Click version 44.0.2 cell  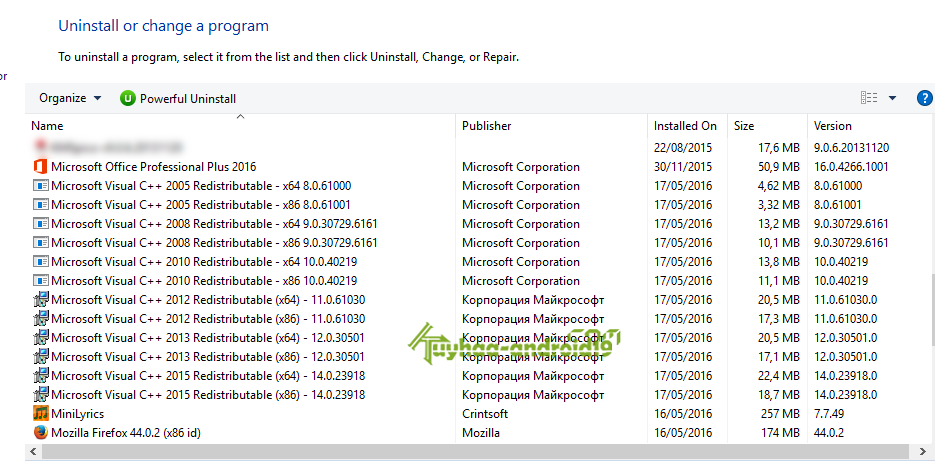click(829, 433)
